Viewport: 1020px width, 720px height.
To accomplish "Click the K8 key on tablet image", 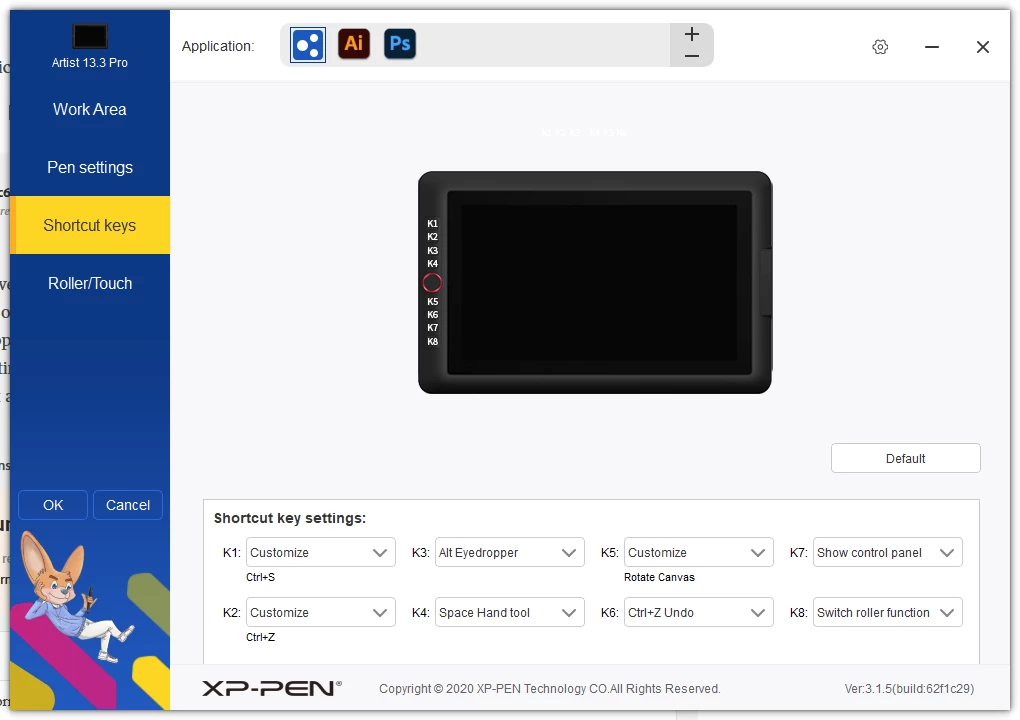I will click(x=433, y=341).
